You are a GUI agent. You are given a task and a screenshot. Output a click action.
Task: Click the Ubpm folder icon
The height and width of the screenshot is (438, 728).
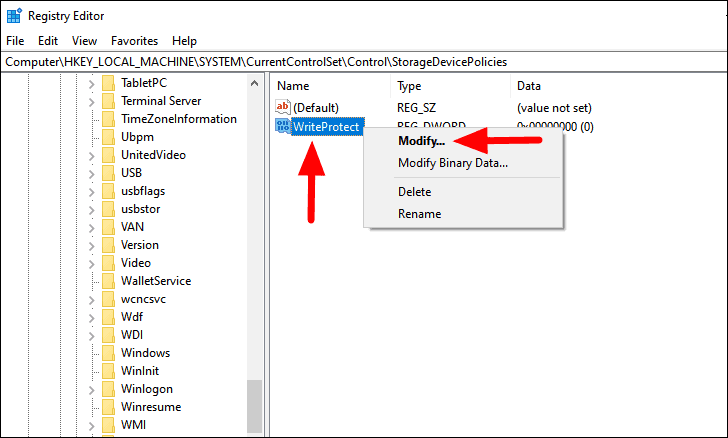(108, 137)
